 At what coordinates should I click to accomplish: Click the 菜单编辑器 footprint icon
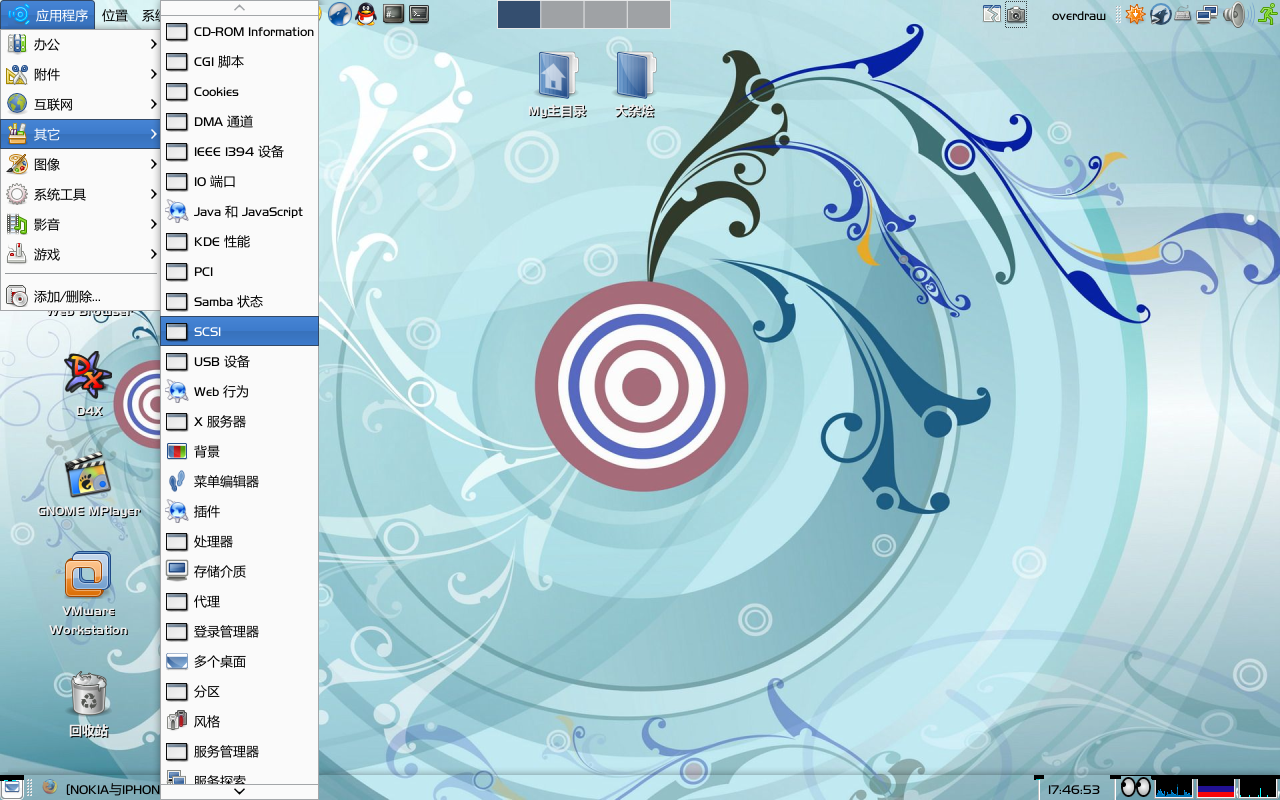tap(177, 481)
